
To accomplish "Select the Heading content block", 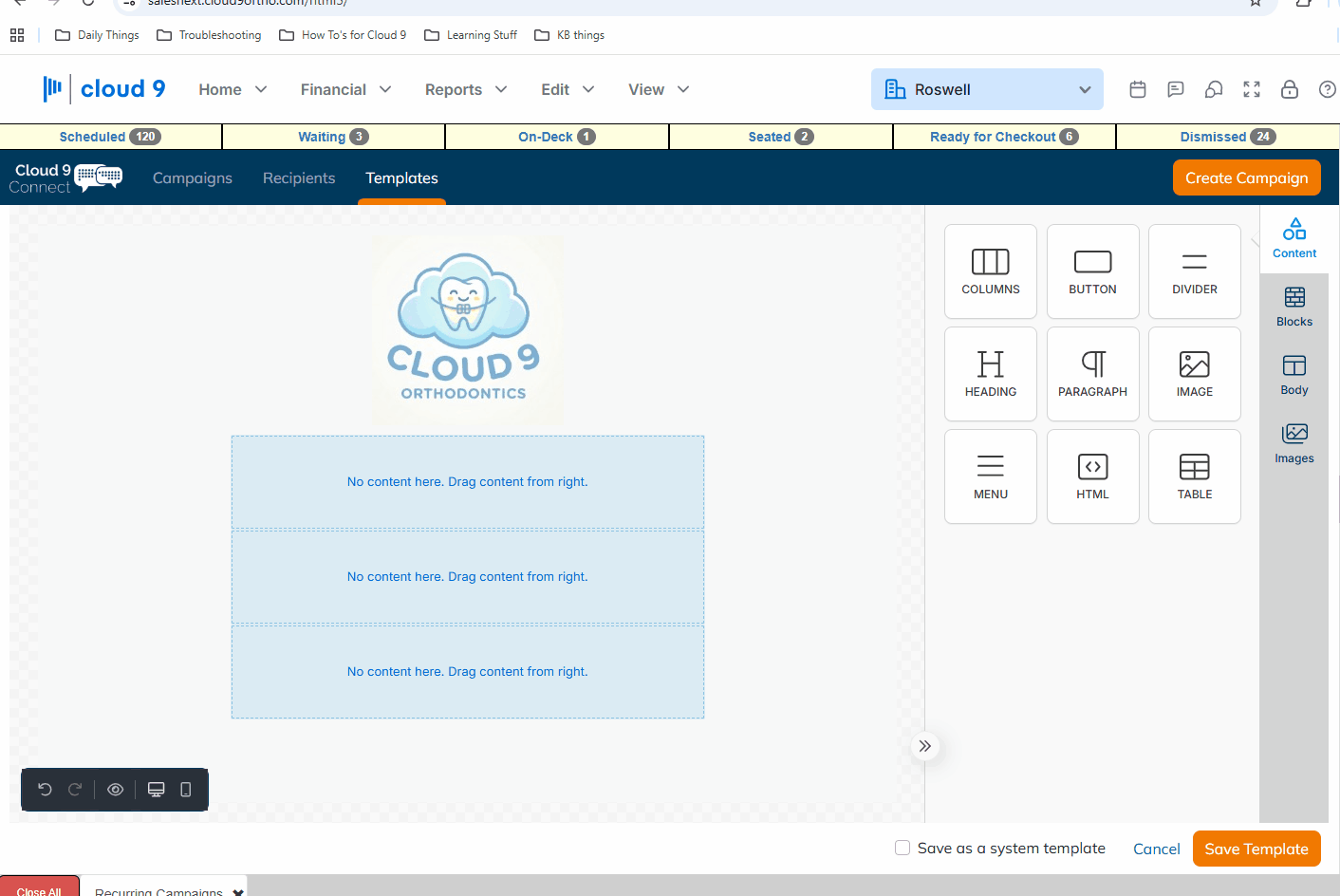I will pos(991,374).
